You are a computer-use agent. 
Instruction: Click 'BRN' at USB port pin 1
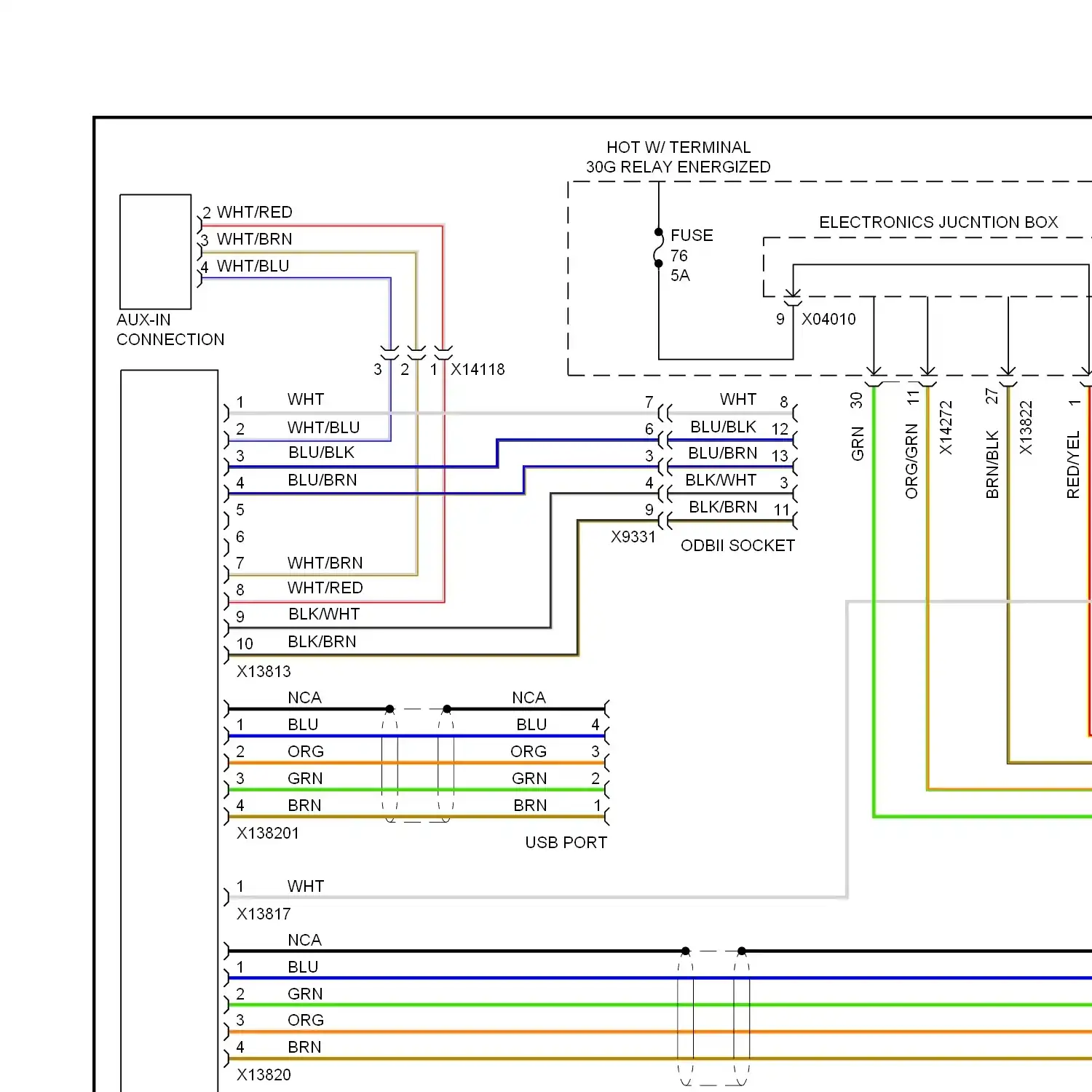530,805
